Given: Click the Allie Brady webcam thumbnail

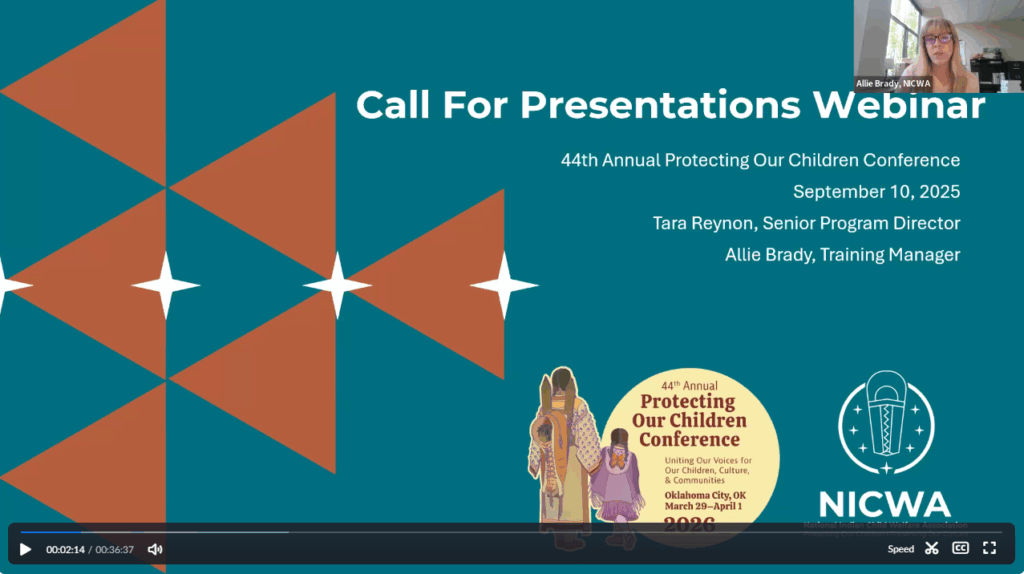Looking at the screenshot, I should coord(938,46).
